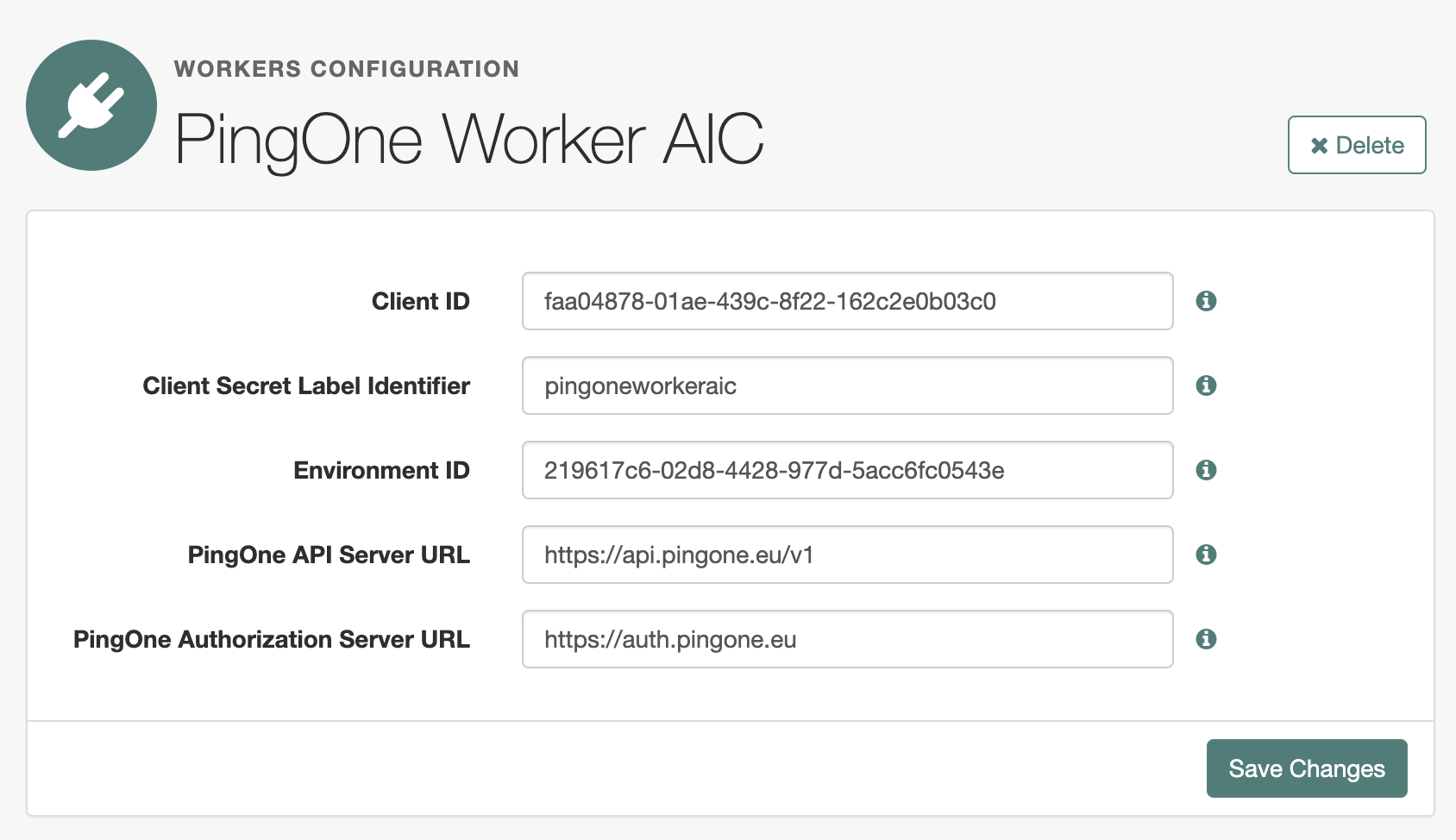The image size is (1456, 840).
Task: Click the info icon beside Environment ID
Action: coord(1207,470)
